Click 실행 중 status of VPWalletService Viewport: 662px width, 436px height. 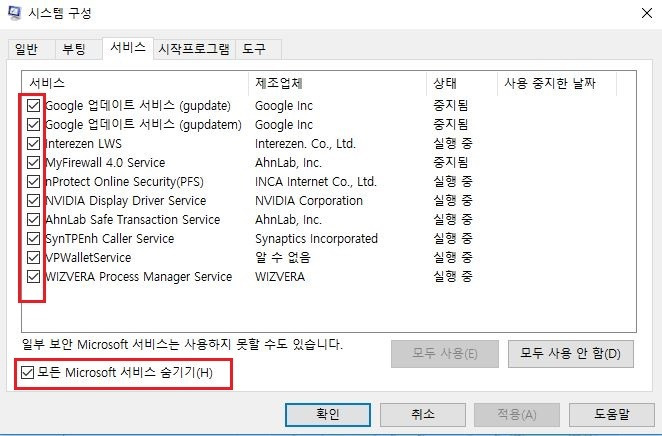(453, 257)
